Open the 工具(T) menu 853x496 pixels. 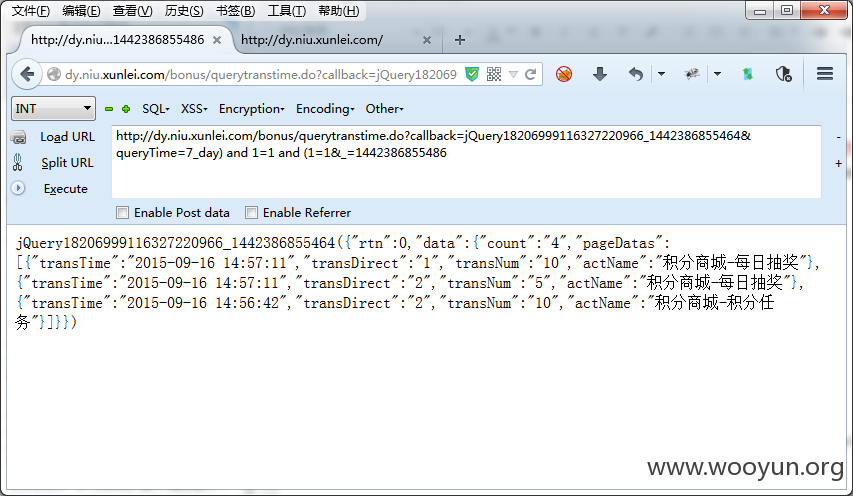287,10
